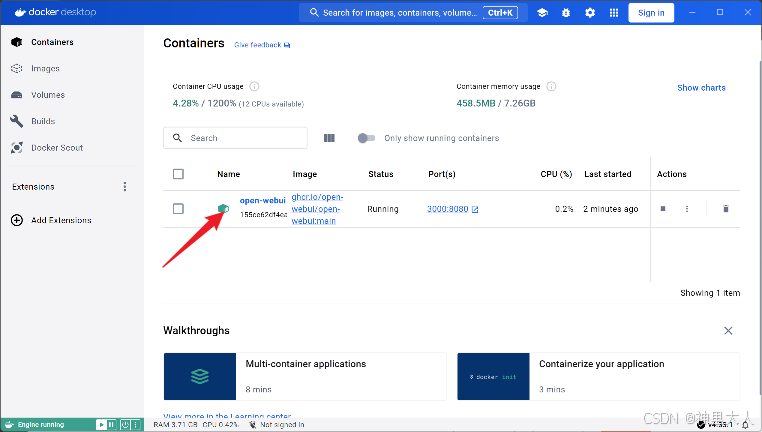Viewport: 762px width, 432px height.
Task: Select the open-webui row checkbox
Action: tap(178, 208)
